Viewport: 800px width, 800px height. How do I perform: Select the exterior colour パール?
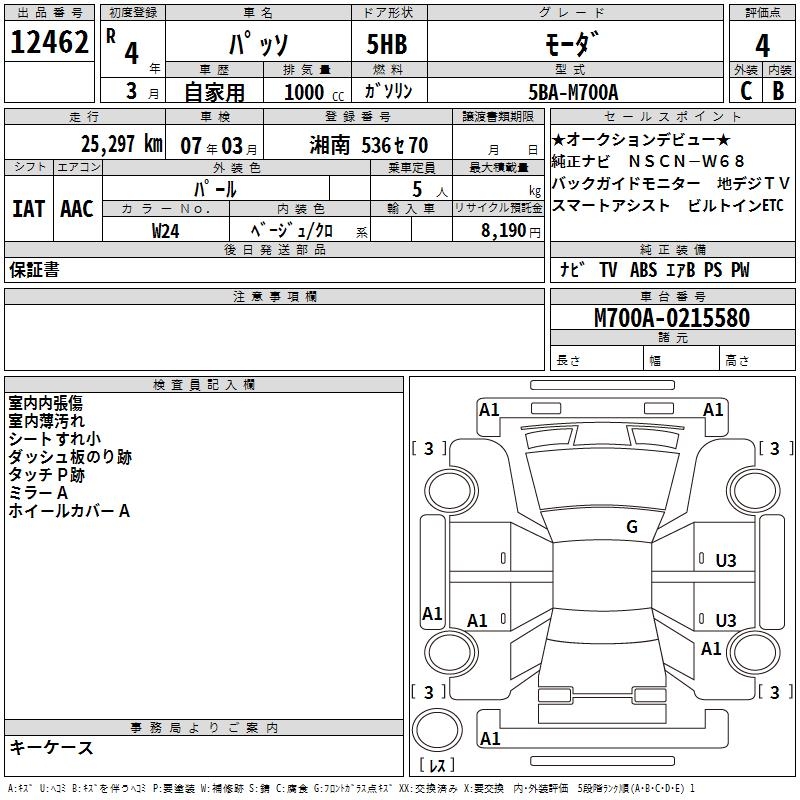coord(215,189)
